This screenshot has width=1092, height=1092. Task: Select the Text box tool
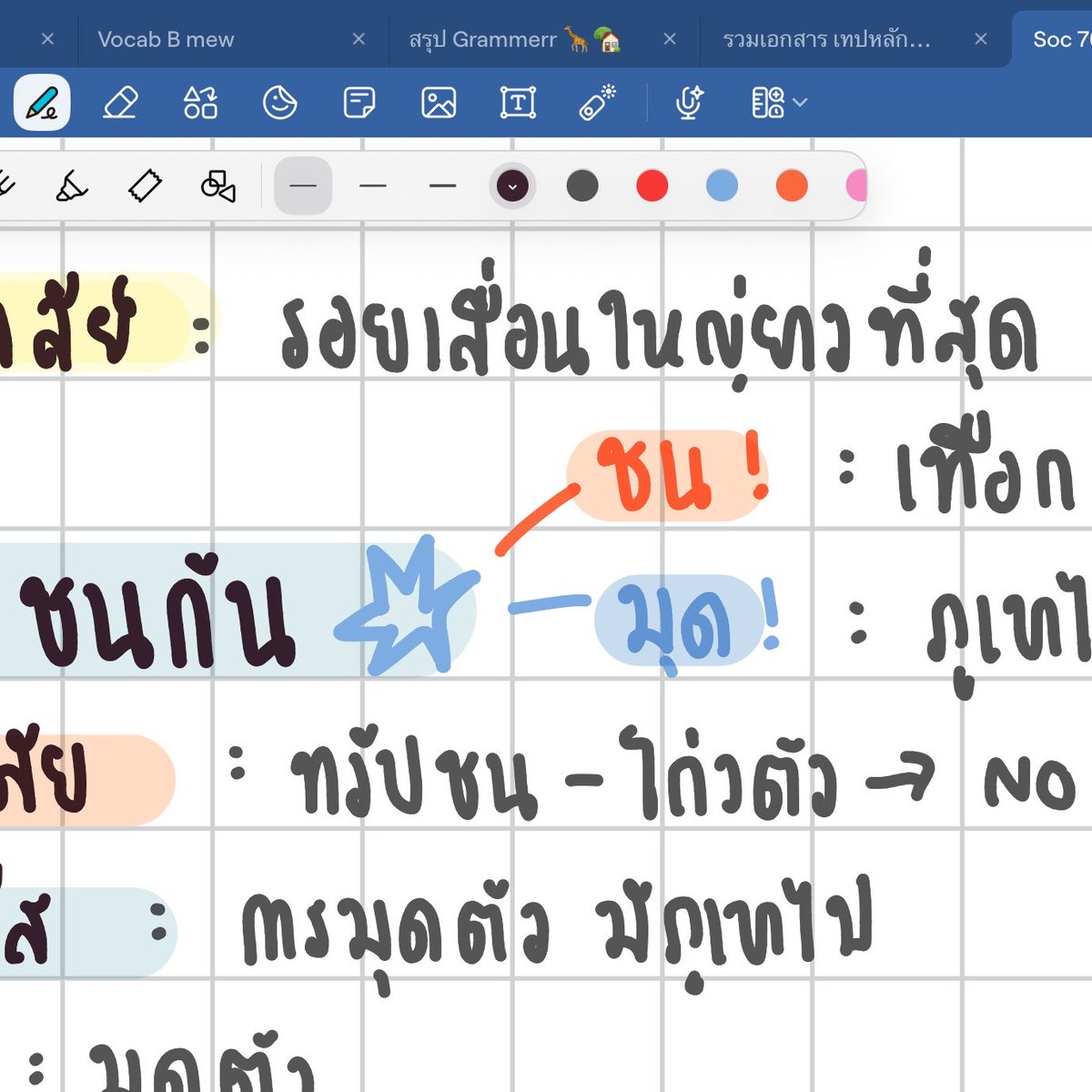click(x=518, y=102)
